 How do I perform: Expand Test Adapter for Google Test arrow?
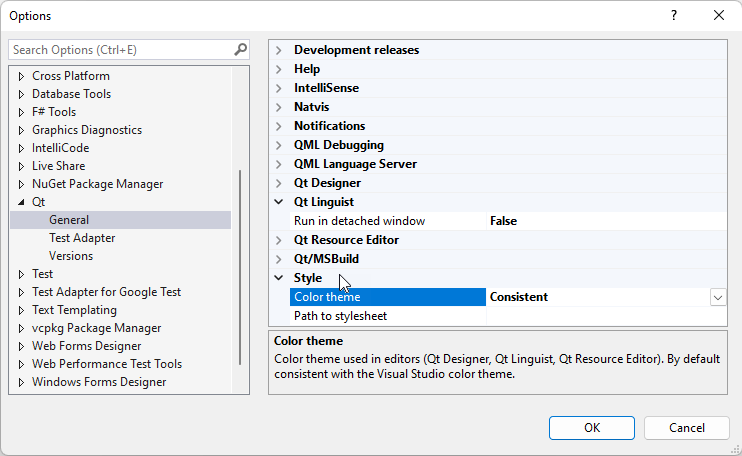coord(21,292)
